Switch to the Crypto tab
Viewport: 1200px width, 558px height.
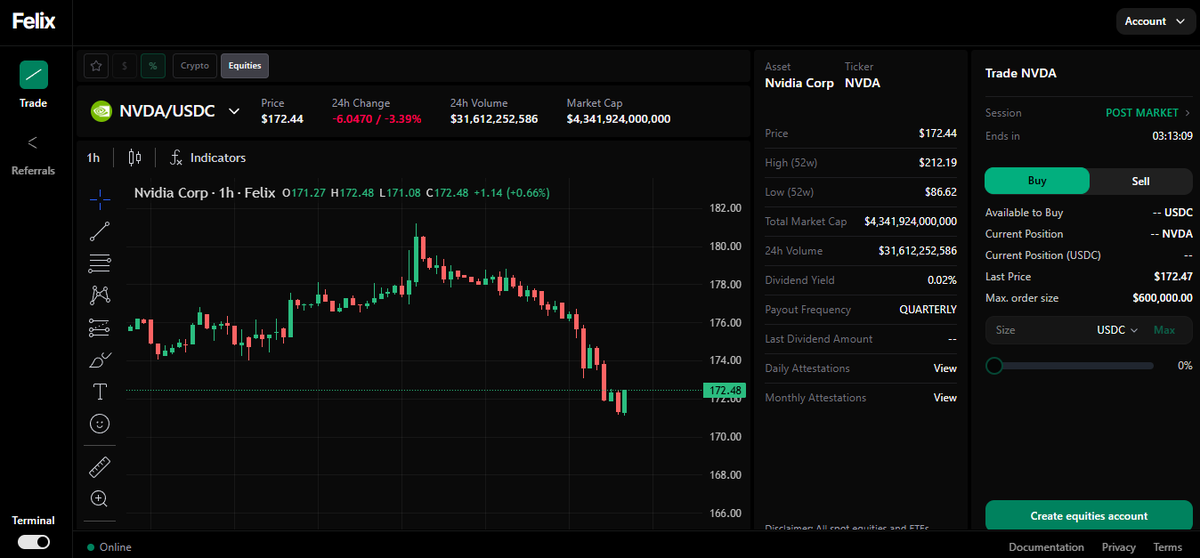coord(195,65)
